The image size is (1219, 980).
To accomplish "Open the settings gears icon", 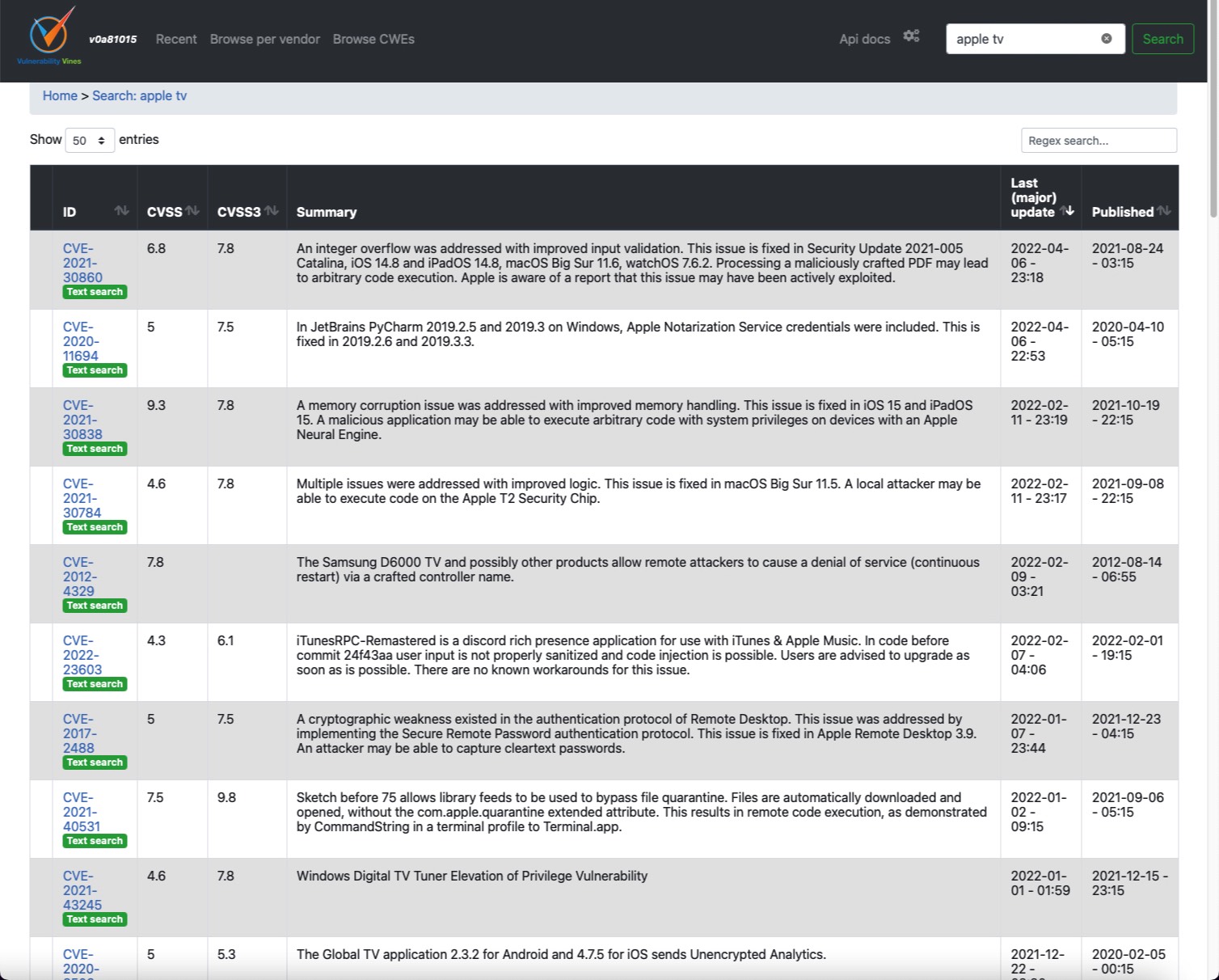I will click(x=911, y=36).
